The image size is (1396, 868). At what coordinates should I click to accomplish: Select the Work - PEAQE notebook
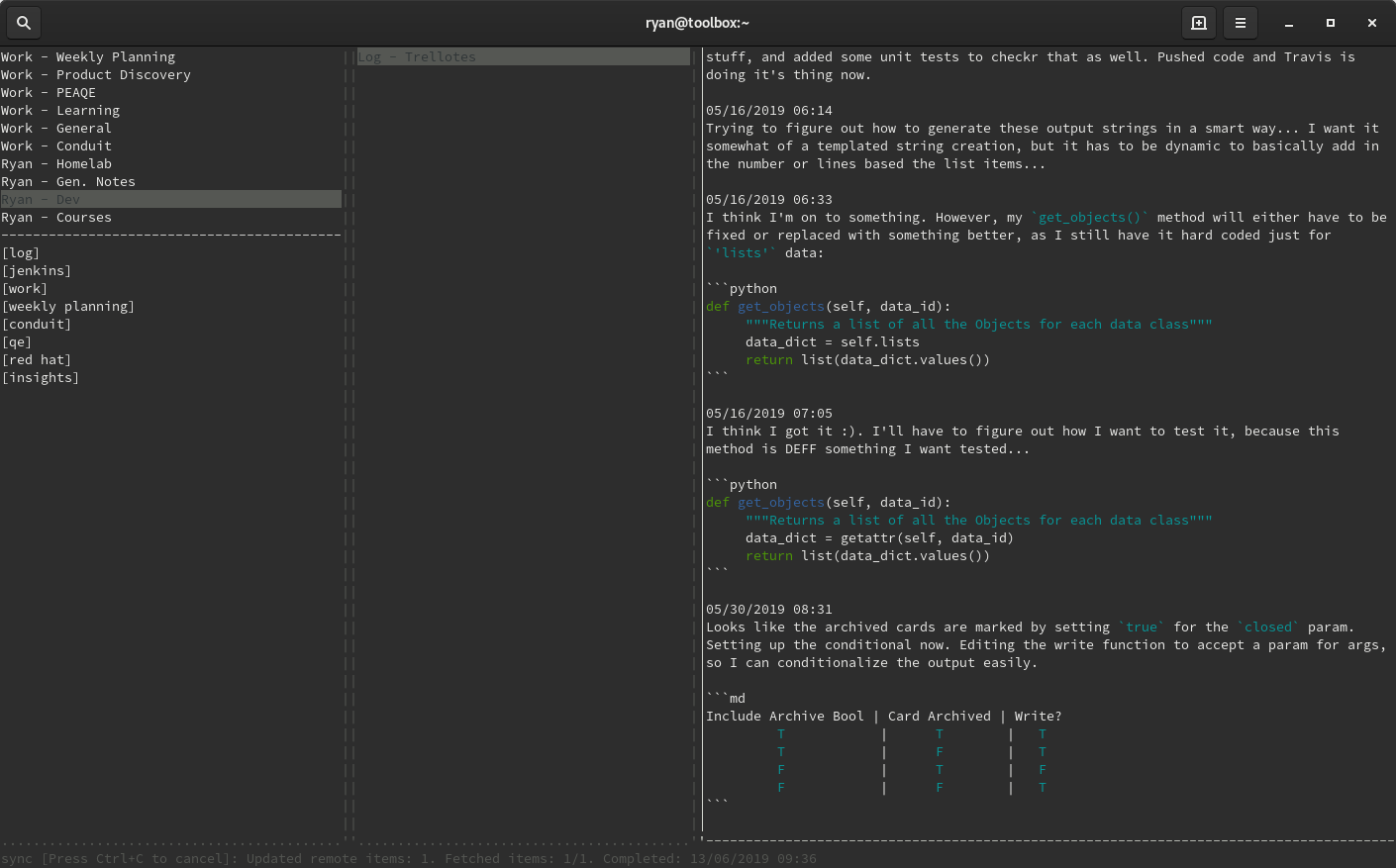(x=49, y=93)
